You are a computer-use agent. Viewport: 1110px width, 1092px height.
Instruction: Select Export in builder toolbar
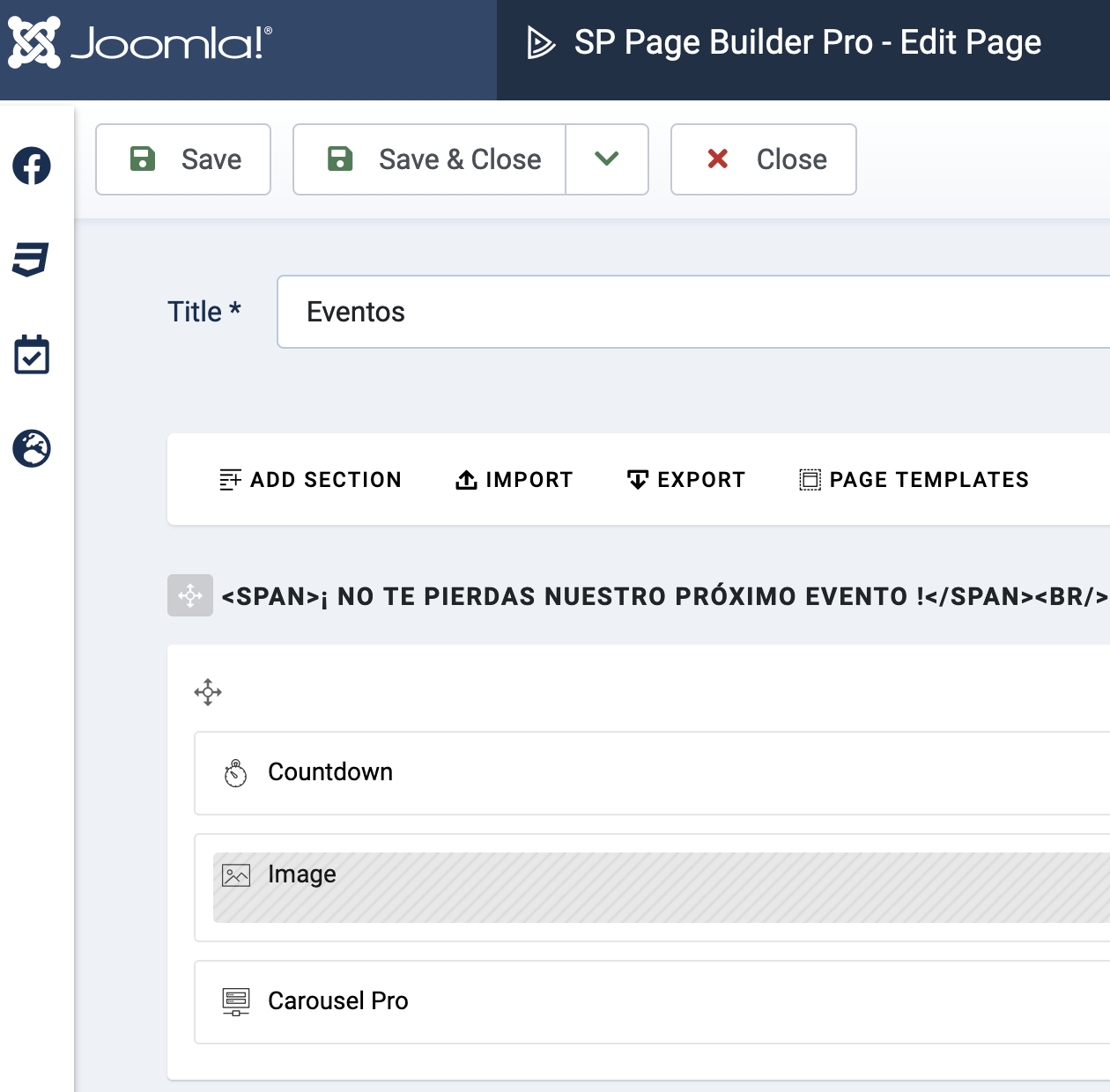[x=685, y=480]
